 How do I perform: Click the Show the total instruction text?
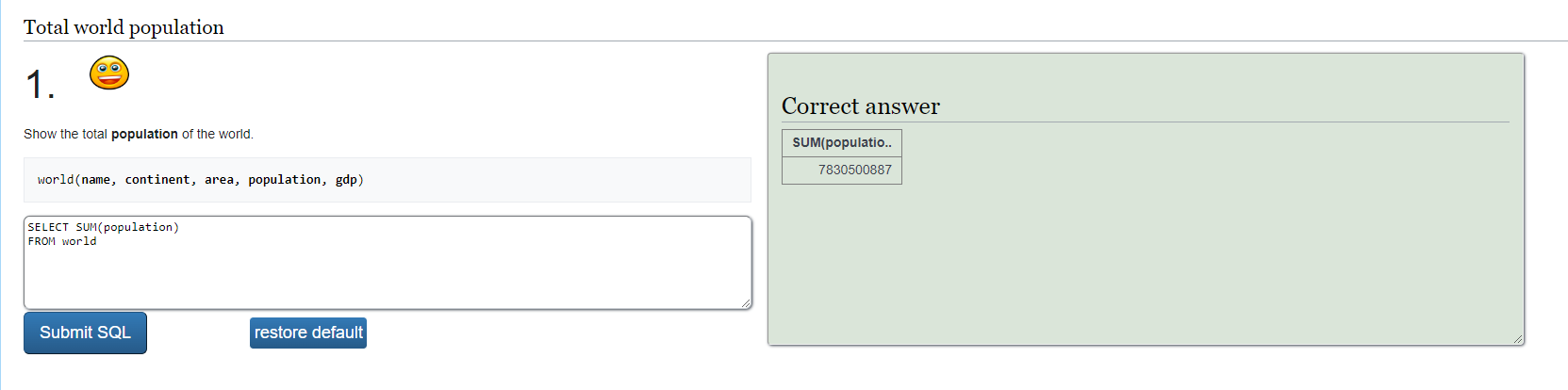coord(65,134)
